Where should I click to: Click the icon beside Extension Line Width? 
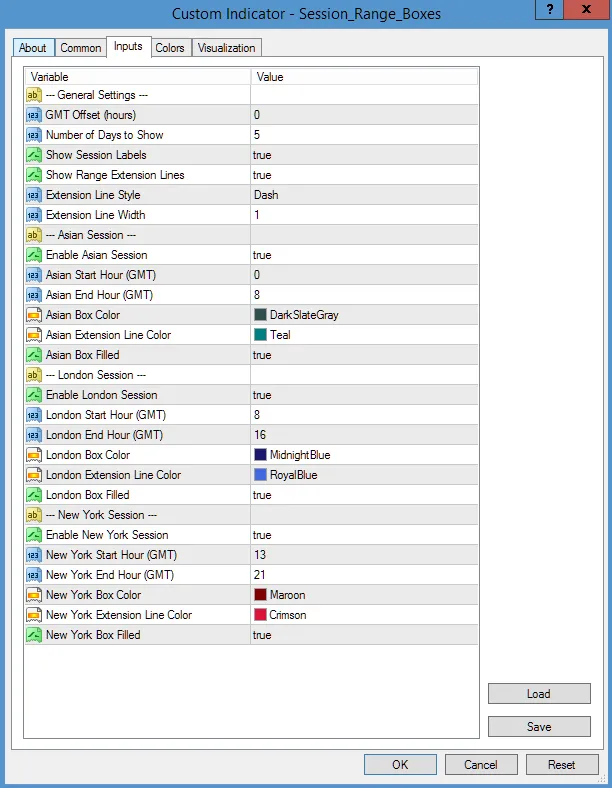(34, 215)
